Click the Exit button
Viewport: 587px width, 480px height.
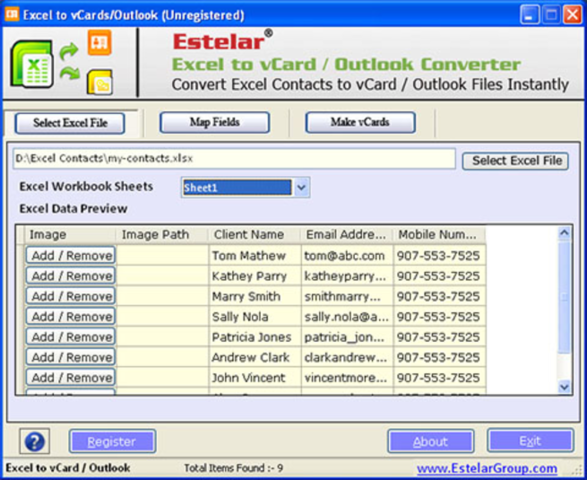pos(530,441)
